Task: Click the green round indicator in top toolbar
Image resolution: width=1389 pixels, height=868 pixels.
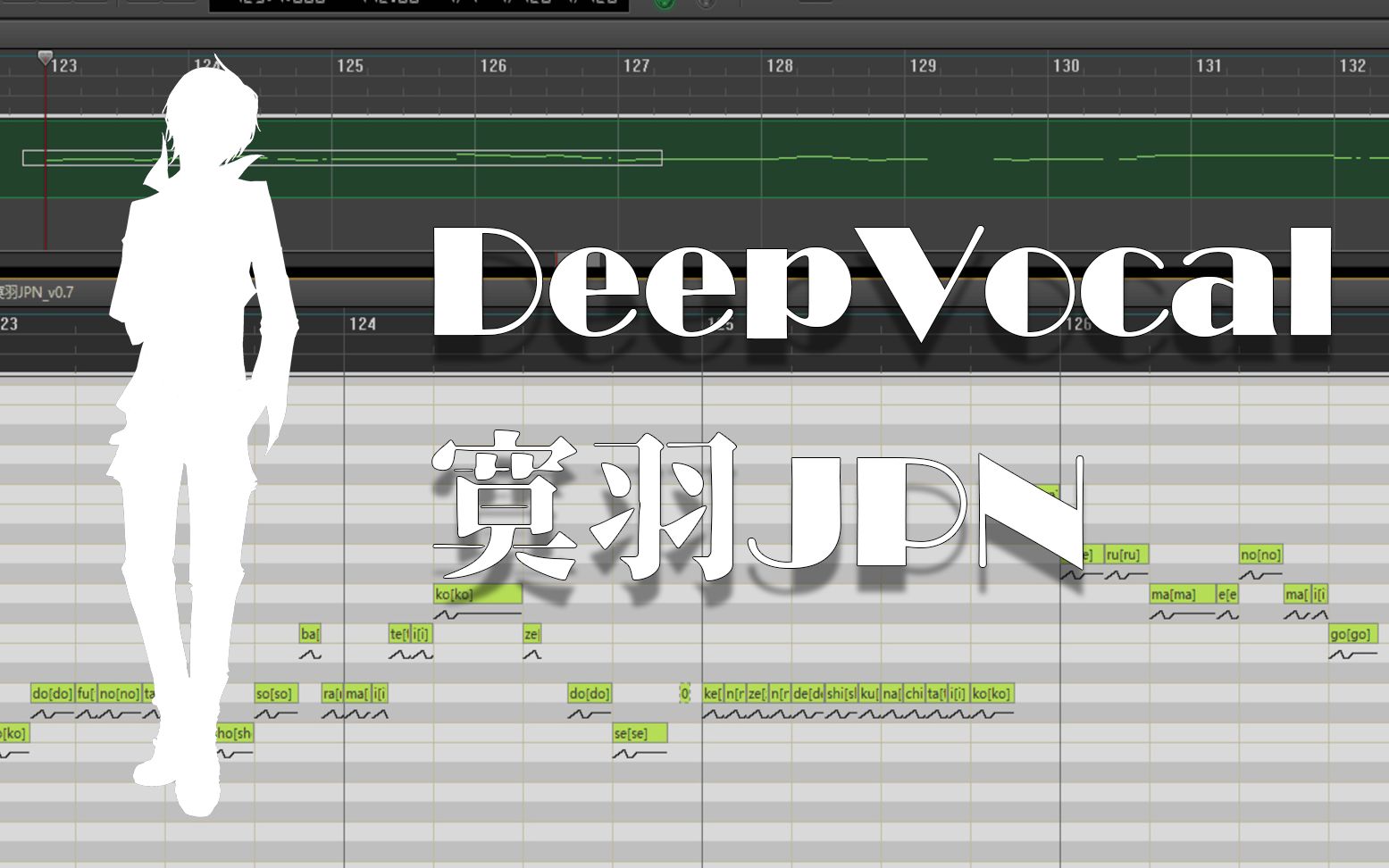Action: (x=664, y=4)
